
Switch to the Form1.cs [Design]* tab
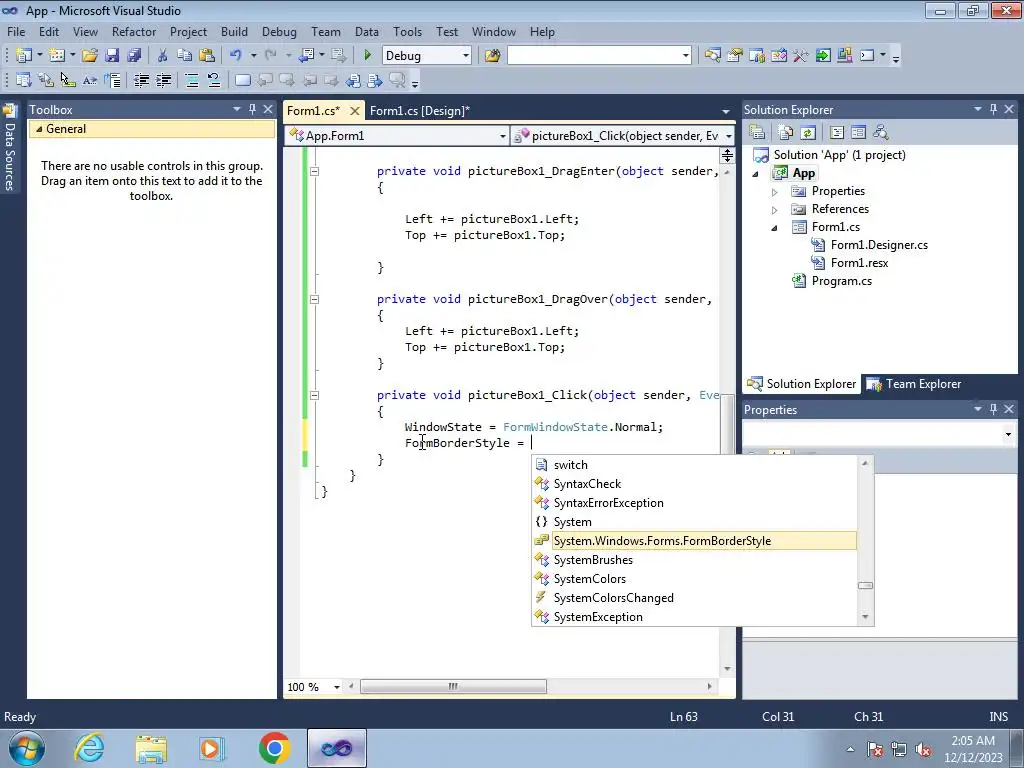click(x=419, y=110)
